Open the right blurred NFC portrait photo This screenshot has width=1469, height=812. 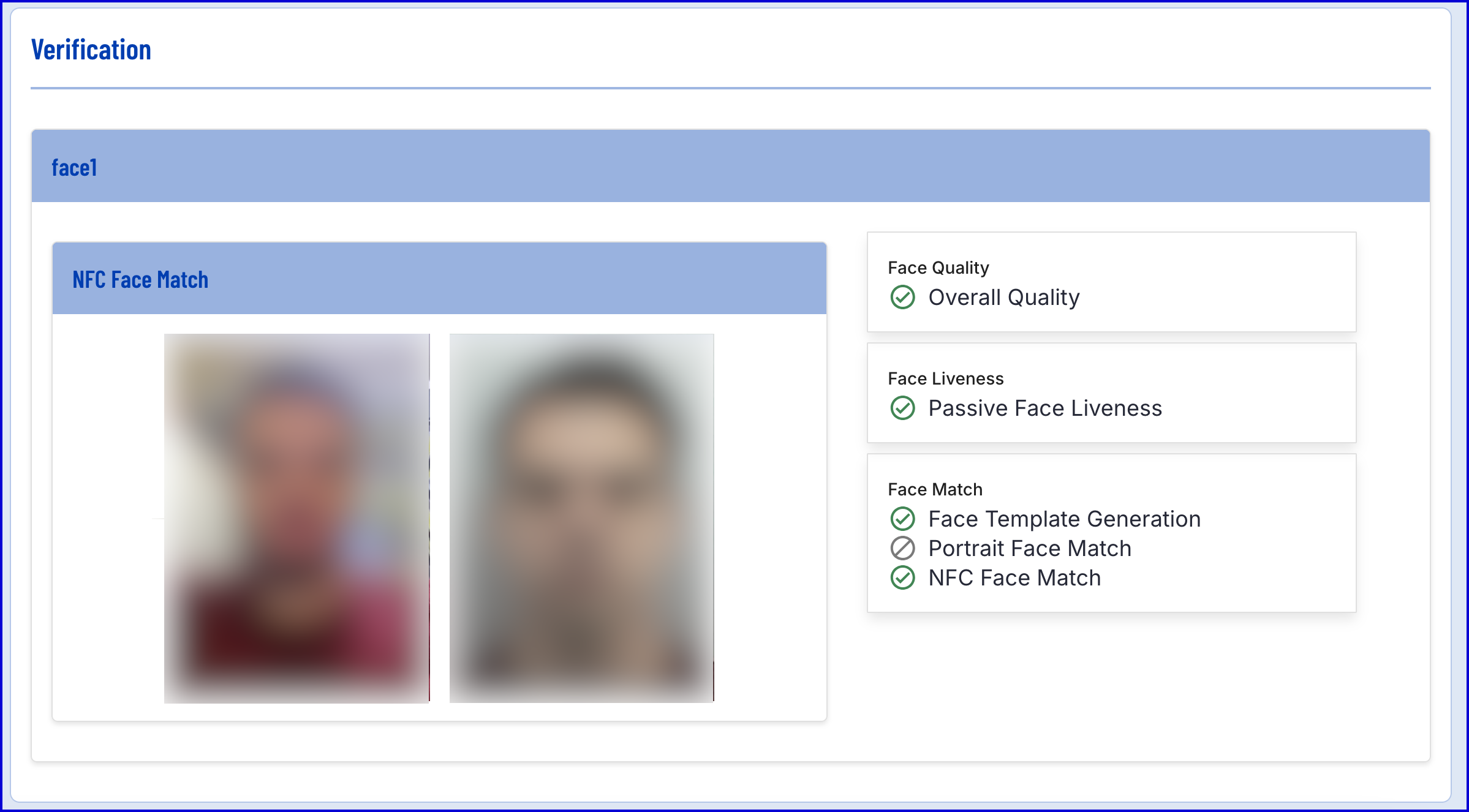click(x=582, y=518)
